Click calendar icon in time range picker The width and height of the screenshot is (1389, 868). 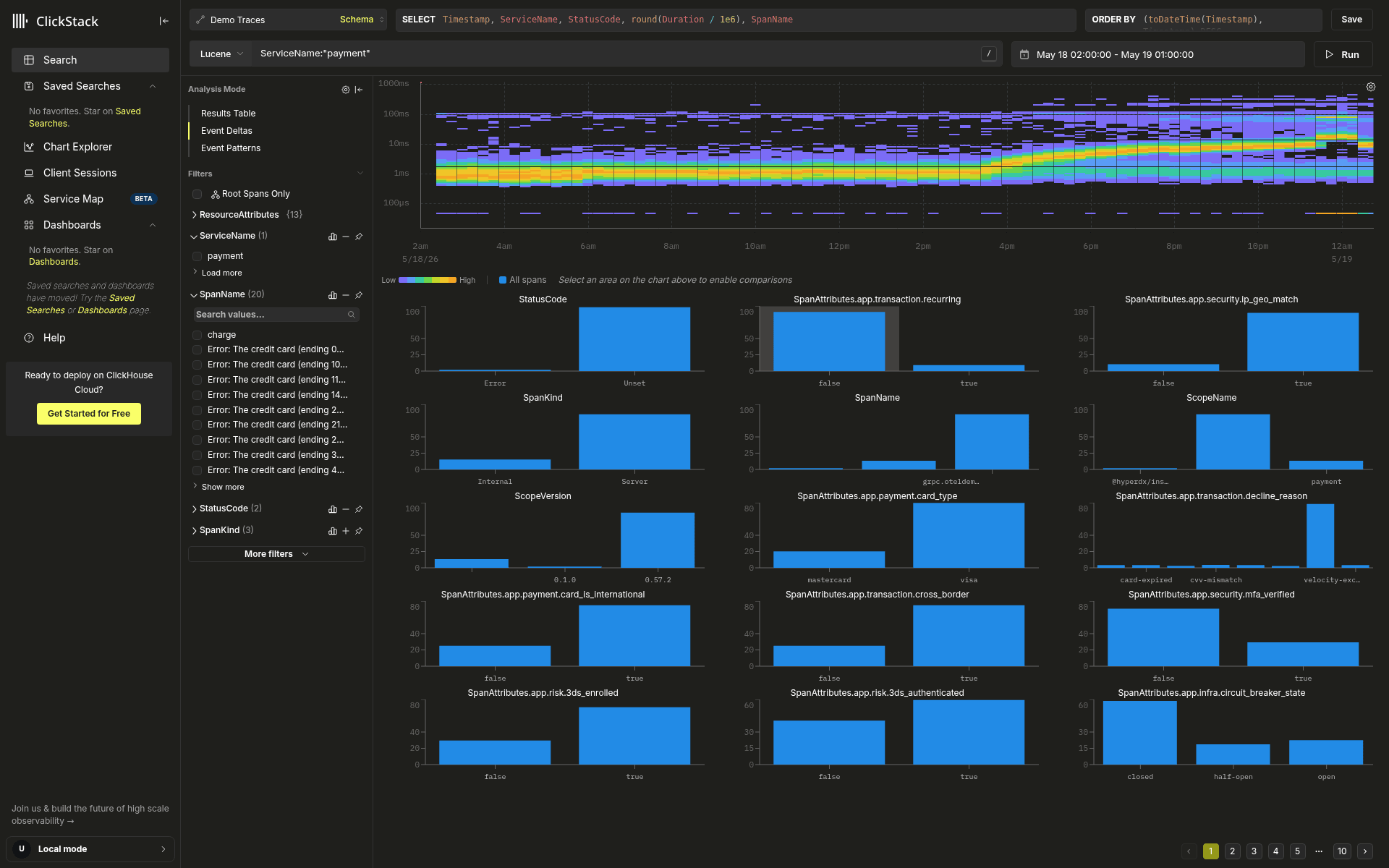coord(1024,54)
